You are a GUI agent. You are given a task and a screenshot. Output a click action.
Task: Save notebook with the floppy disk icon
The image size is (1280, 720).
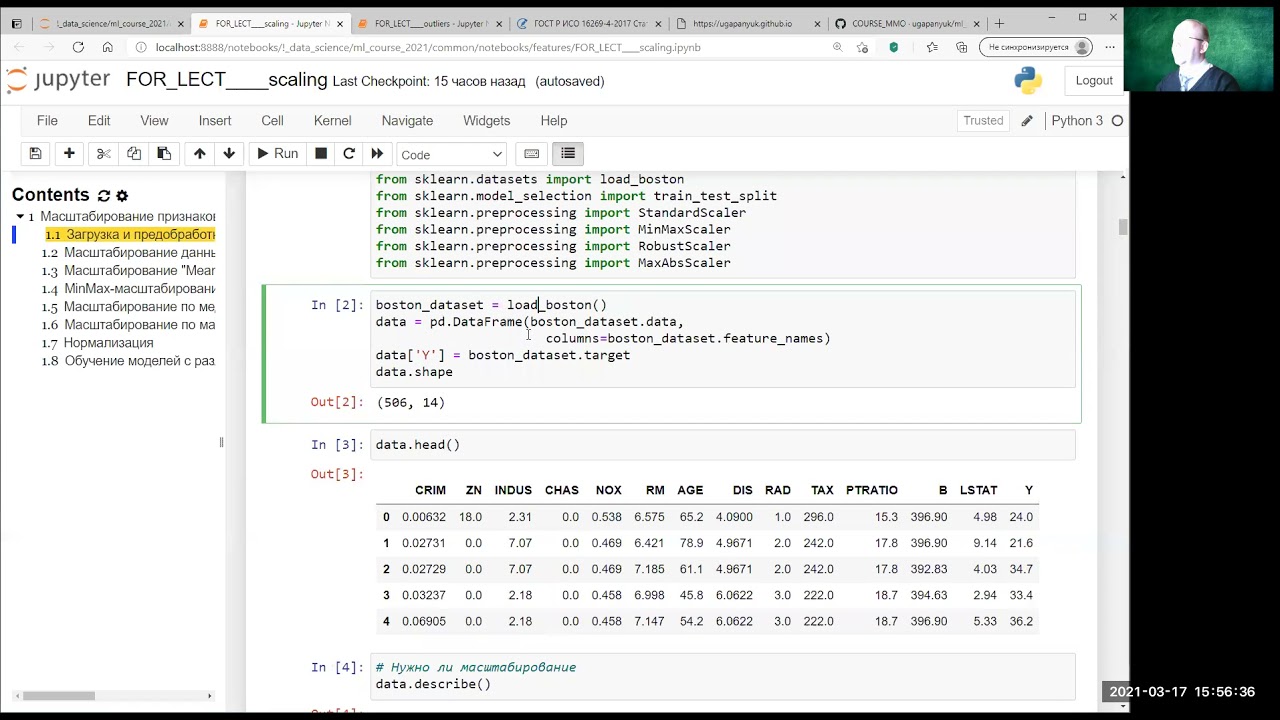click(x=35, y=154)
